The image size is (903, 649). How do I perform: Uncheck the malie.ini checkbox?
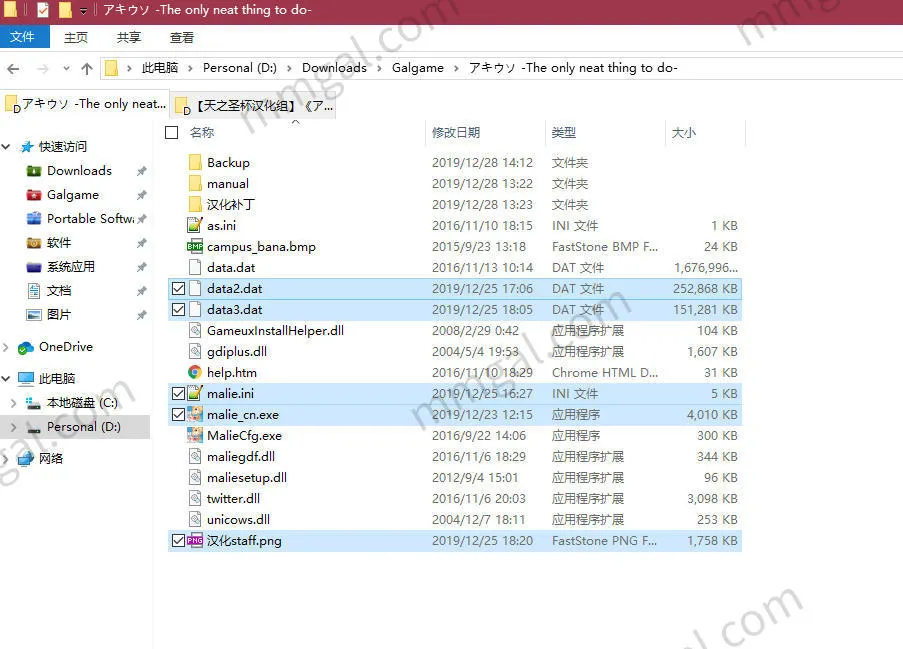177,393
